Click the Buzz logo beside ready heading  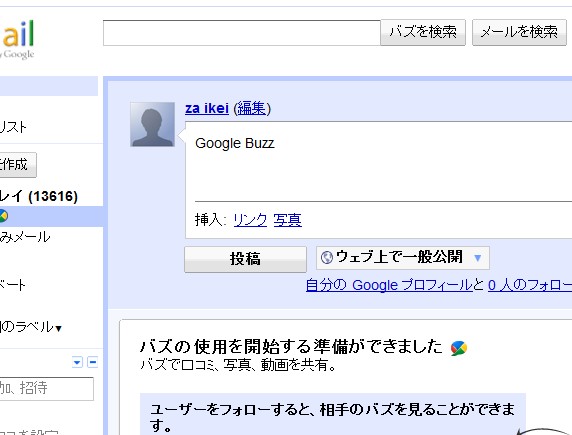(459, 348)
